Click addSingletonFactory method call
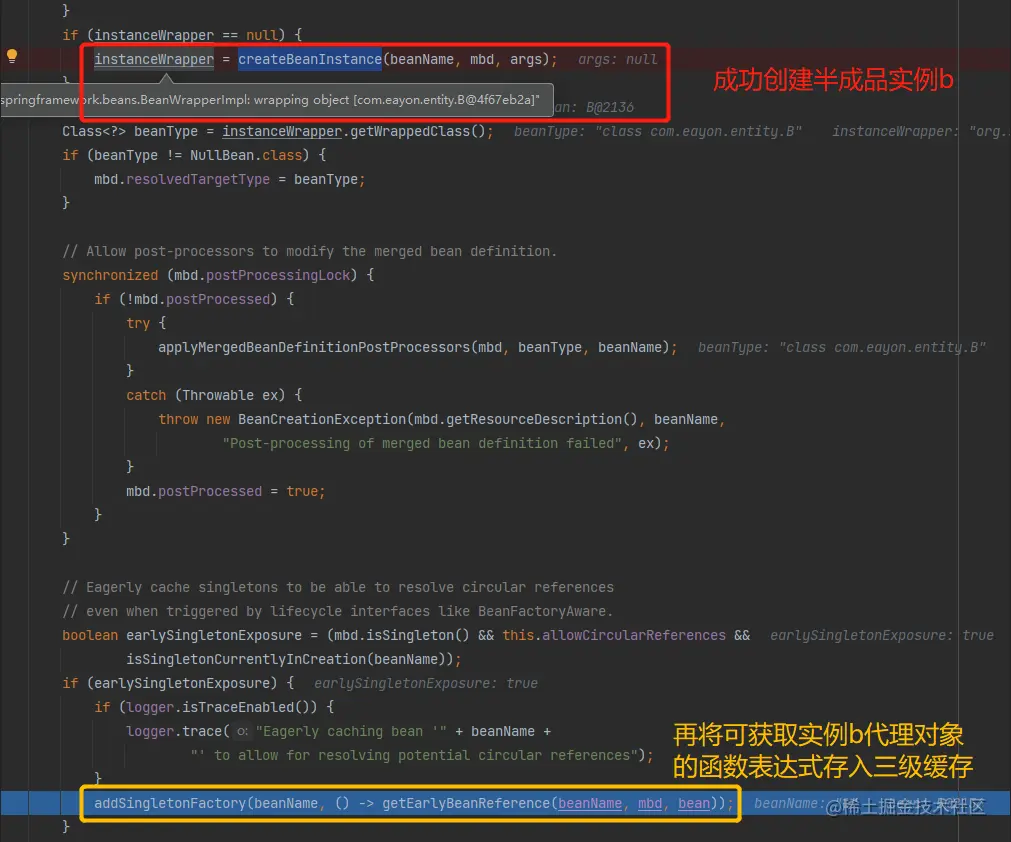The width and height of the screenshot is (1011, 842). click(x=170, y=803)
